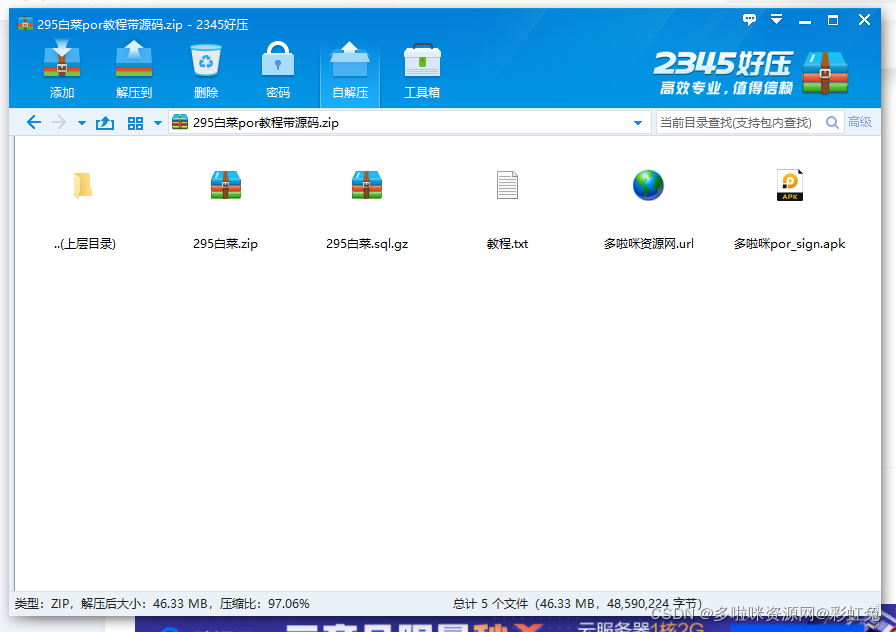Minimize the 2345好压 window
This screenshot has height=632, width=896.
805,22
